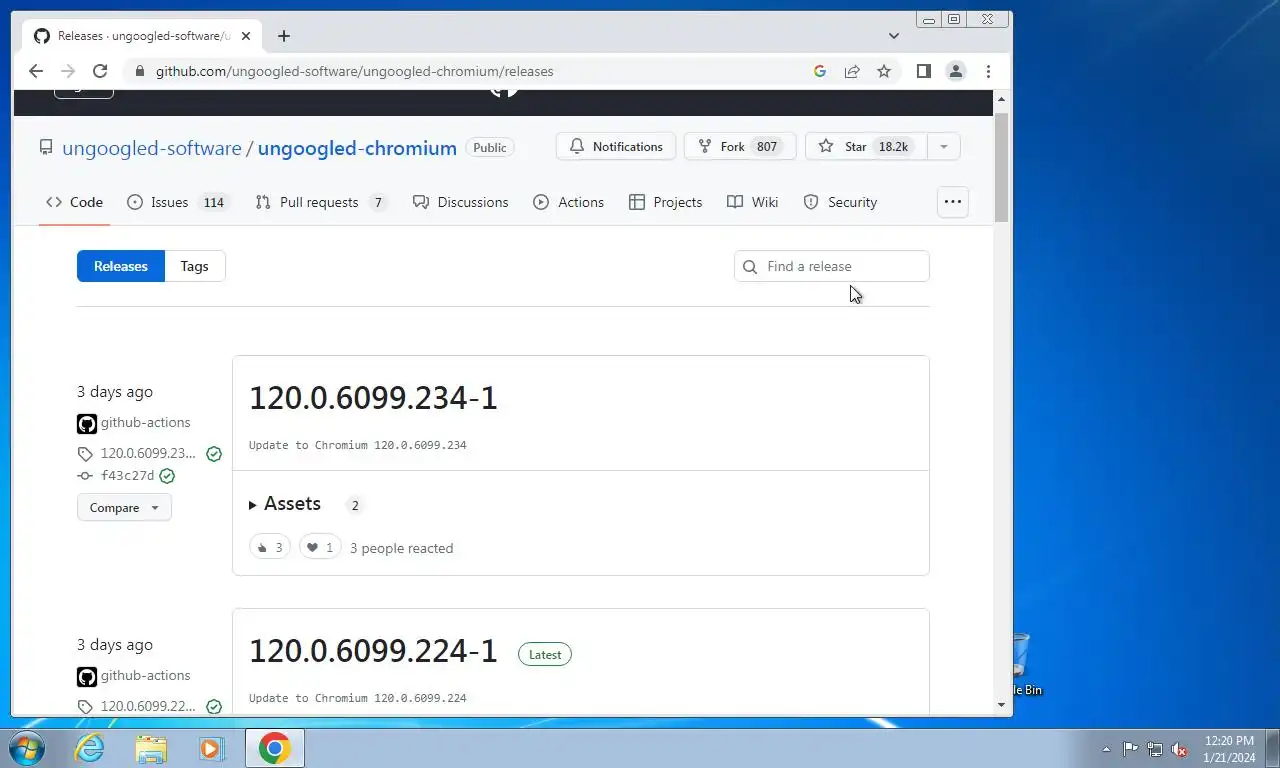Open the 120.0.6099.23... tag link
Image resolution: width=1280 pixels, height=768 pixels.
coord(148,453)
